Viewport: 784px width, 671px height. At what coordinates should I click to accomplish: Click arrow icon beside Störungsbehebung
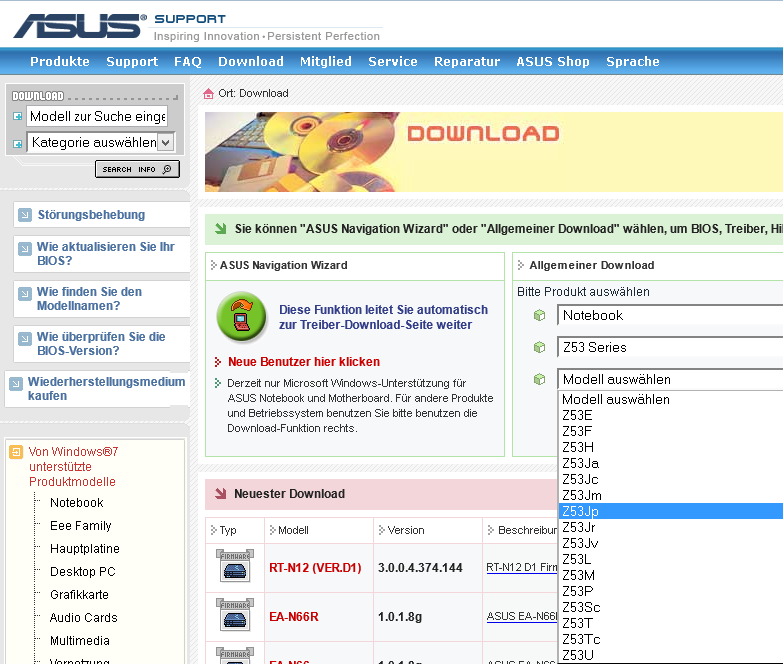tap(24, 215)
